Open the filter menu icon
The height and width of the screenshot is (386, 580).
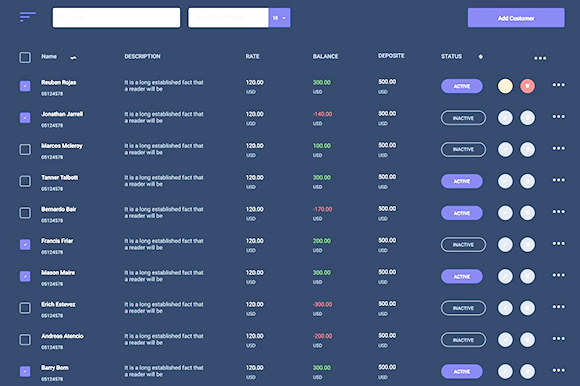(28, 17)
